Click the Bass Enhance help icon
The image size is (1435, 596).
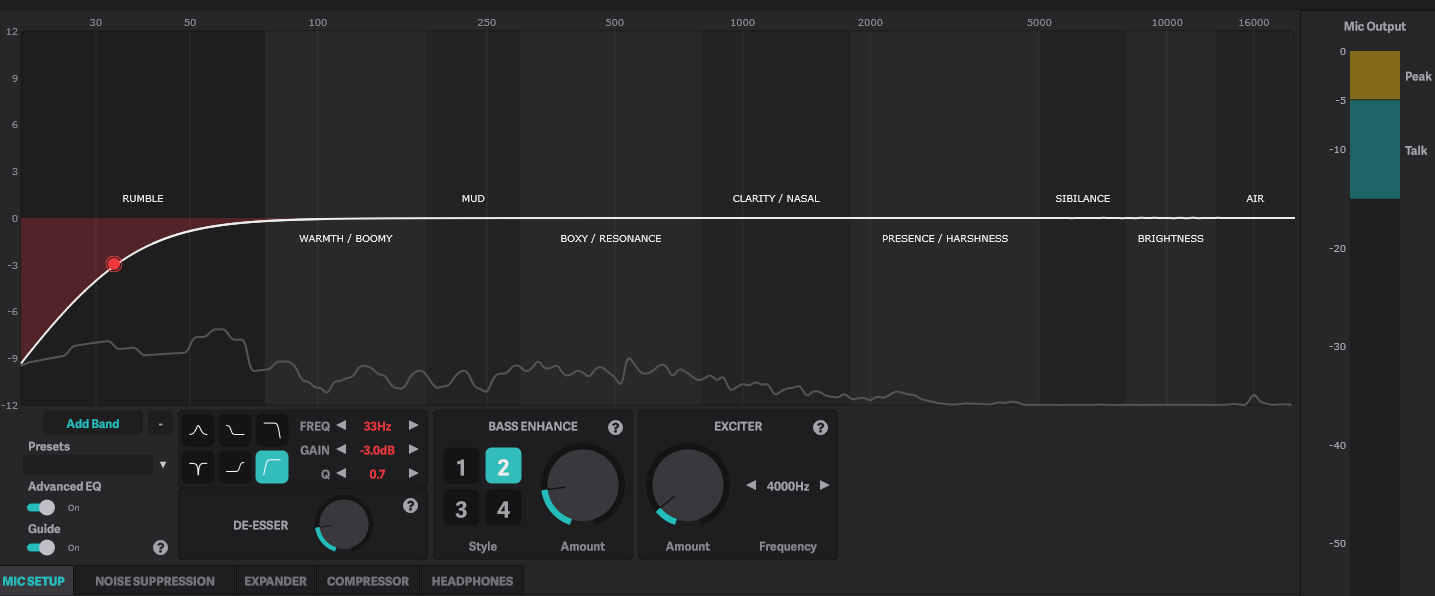[616, 427]
